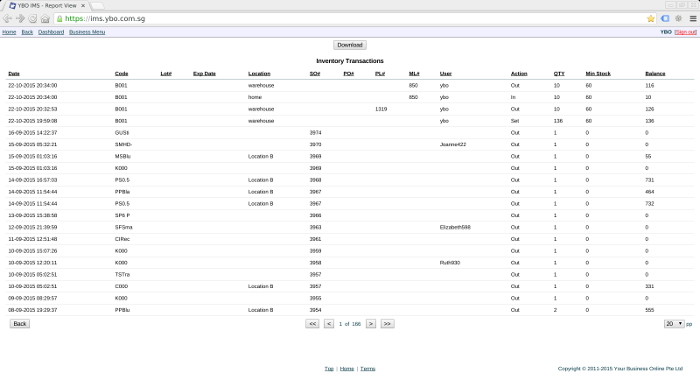Screen dimensions: 700x382
Task: Click the user name Joanne422
Action: coord(453,145)
